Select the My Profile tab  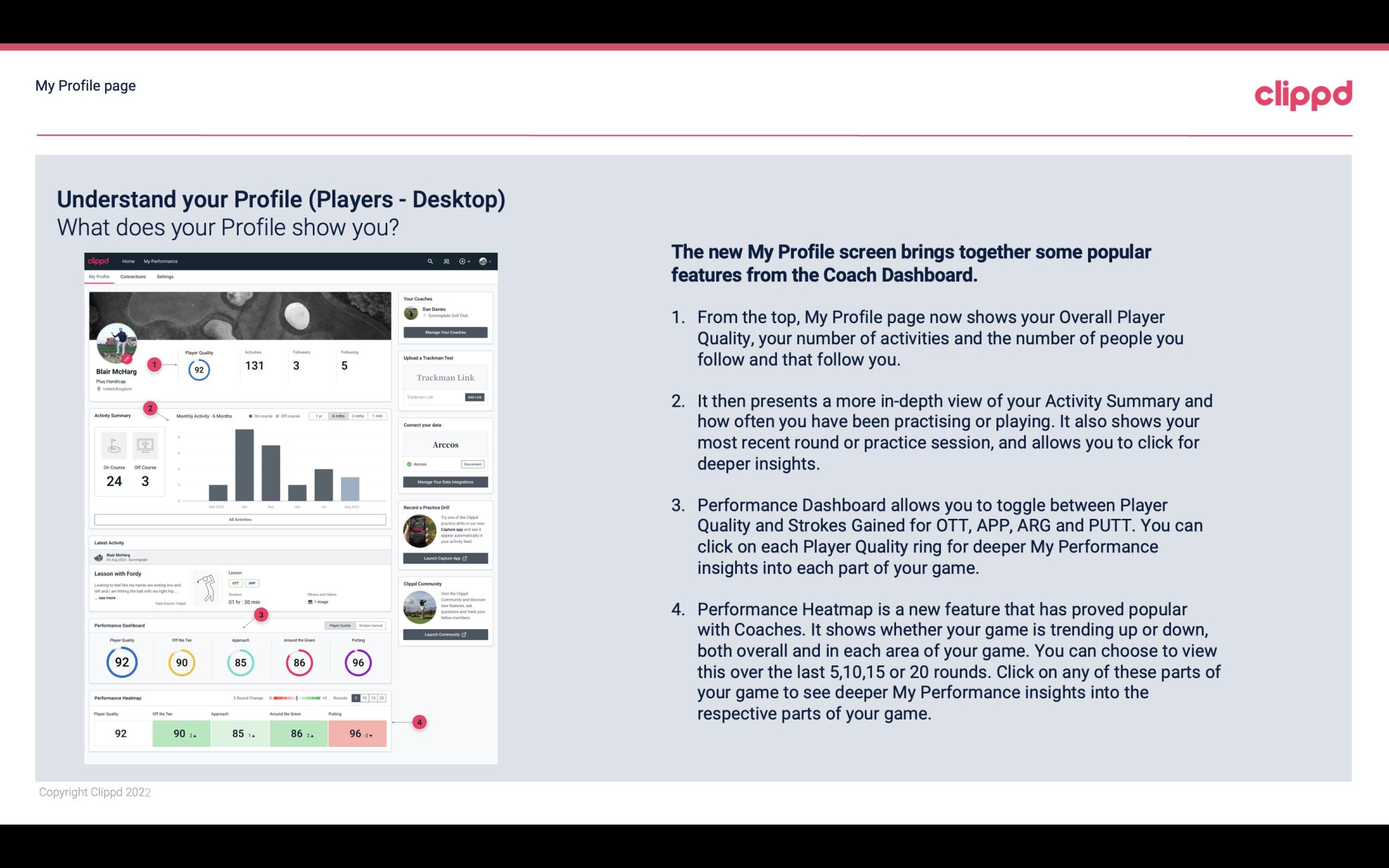tap(100, 276)
